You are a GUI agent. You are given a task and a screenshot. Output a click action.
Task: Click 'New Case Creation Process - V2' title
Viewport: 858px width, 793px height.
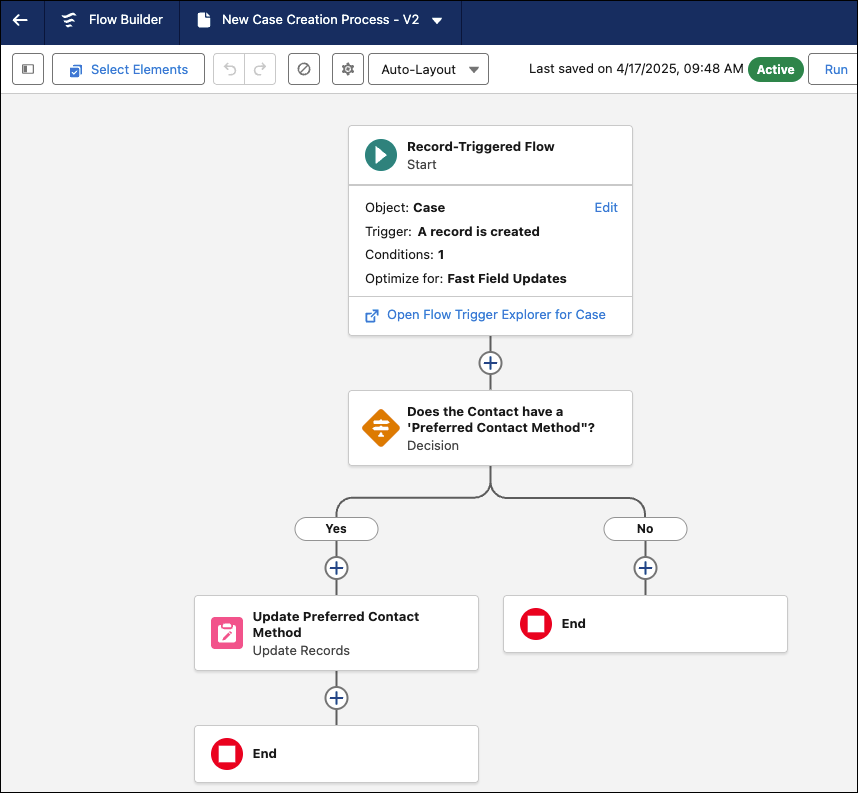click(x=320, y=20)
